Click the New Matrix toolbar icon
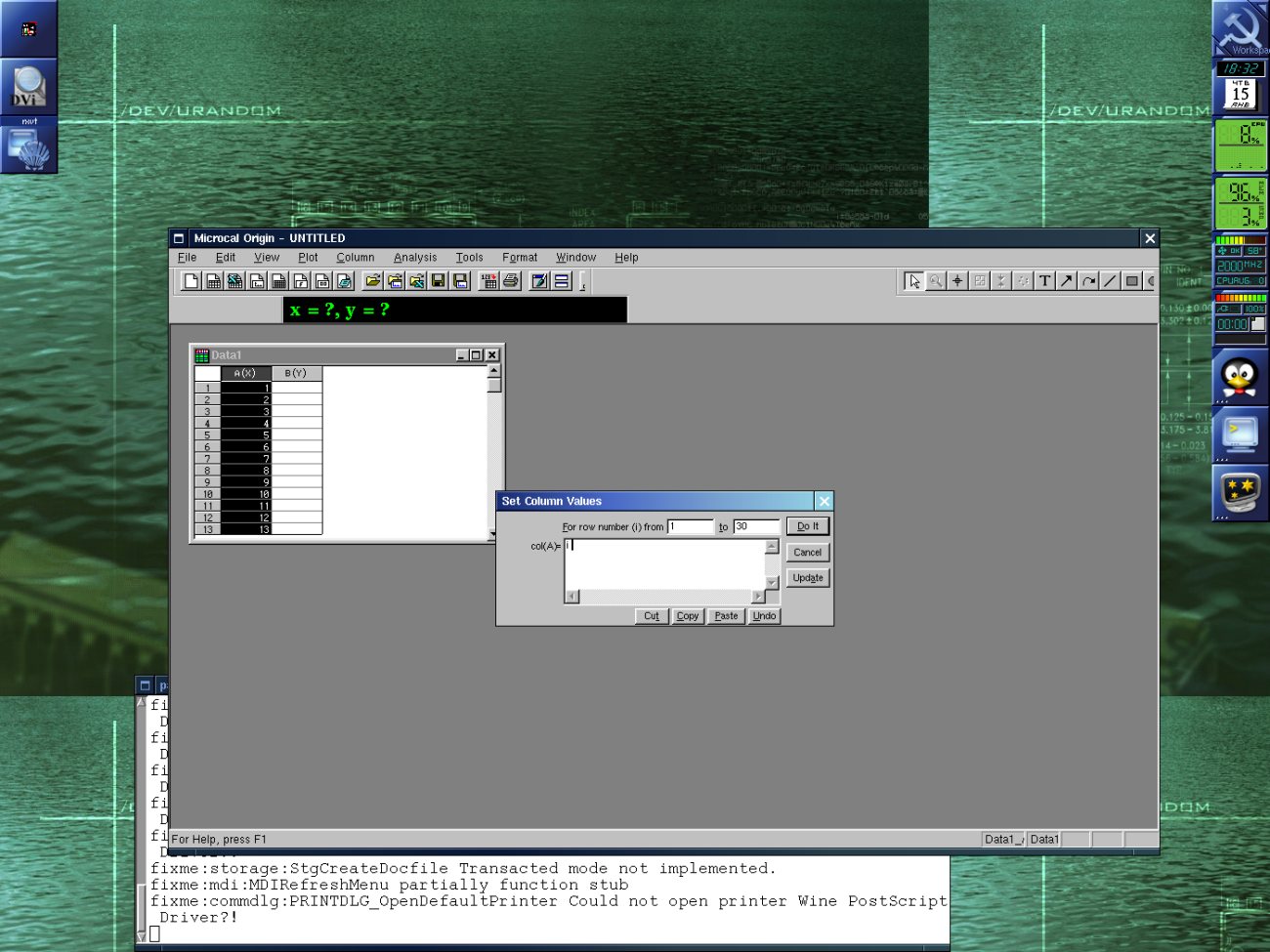1270x952 pixels. coord(278,281)
